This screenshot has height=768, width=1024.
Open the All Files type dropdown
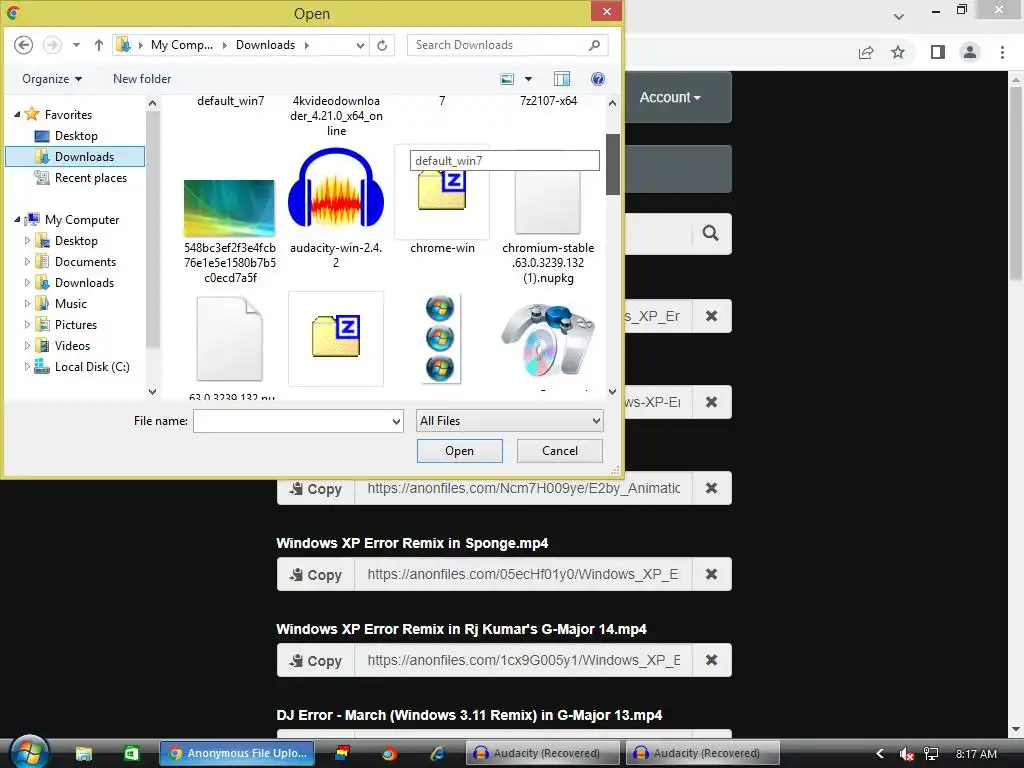click(x=596, y=421)
